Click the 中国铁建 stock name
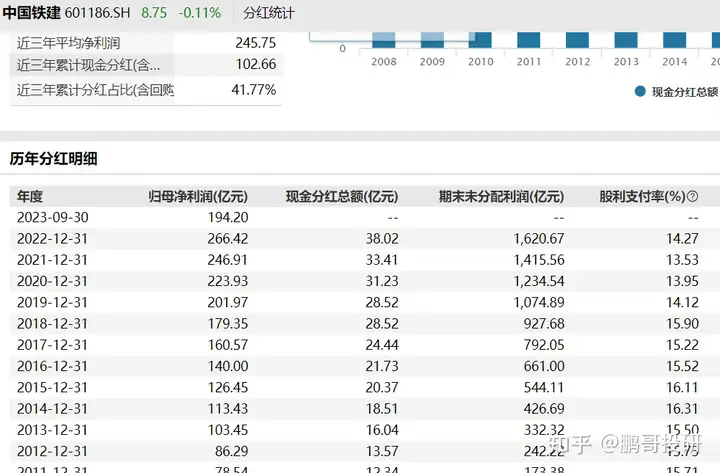This screenshot has width=720, height=473. 31,12
